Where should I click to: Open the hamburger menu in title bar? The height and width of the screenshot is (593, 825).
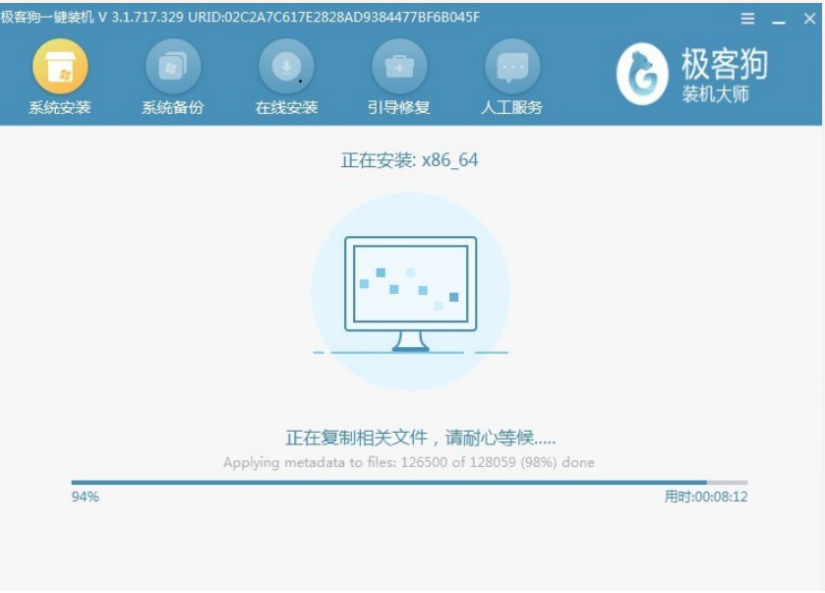[747, 19]
